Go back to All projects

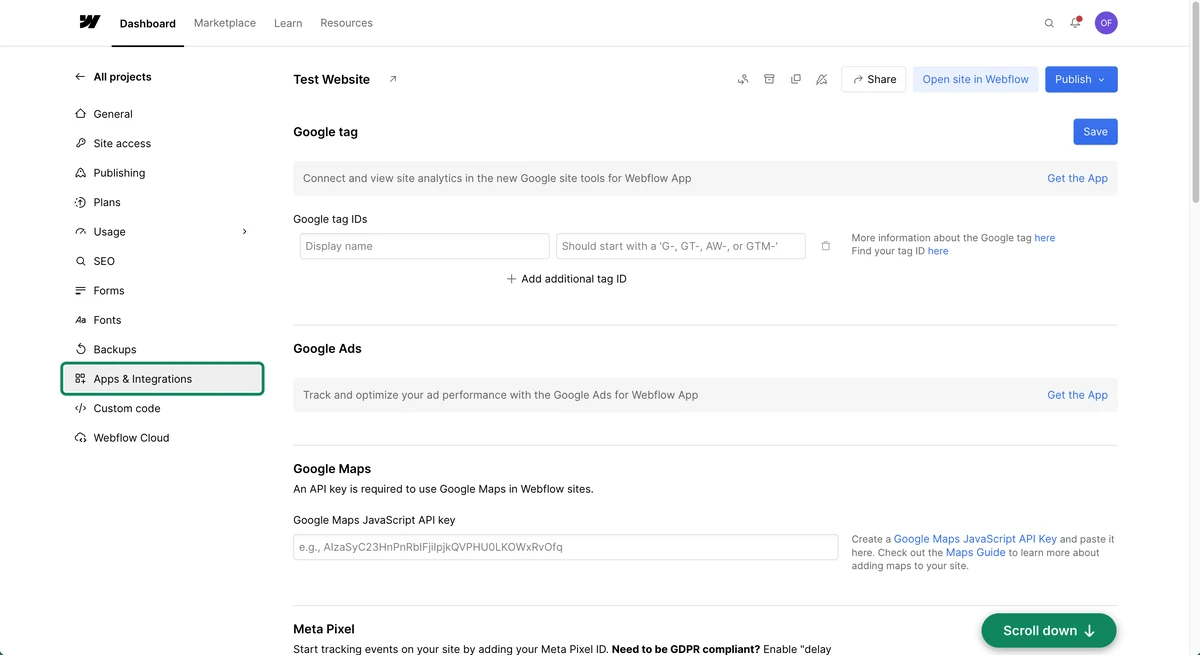pyautogui.click(x=113, y=77)
